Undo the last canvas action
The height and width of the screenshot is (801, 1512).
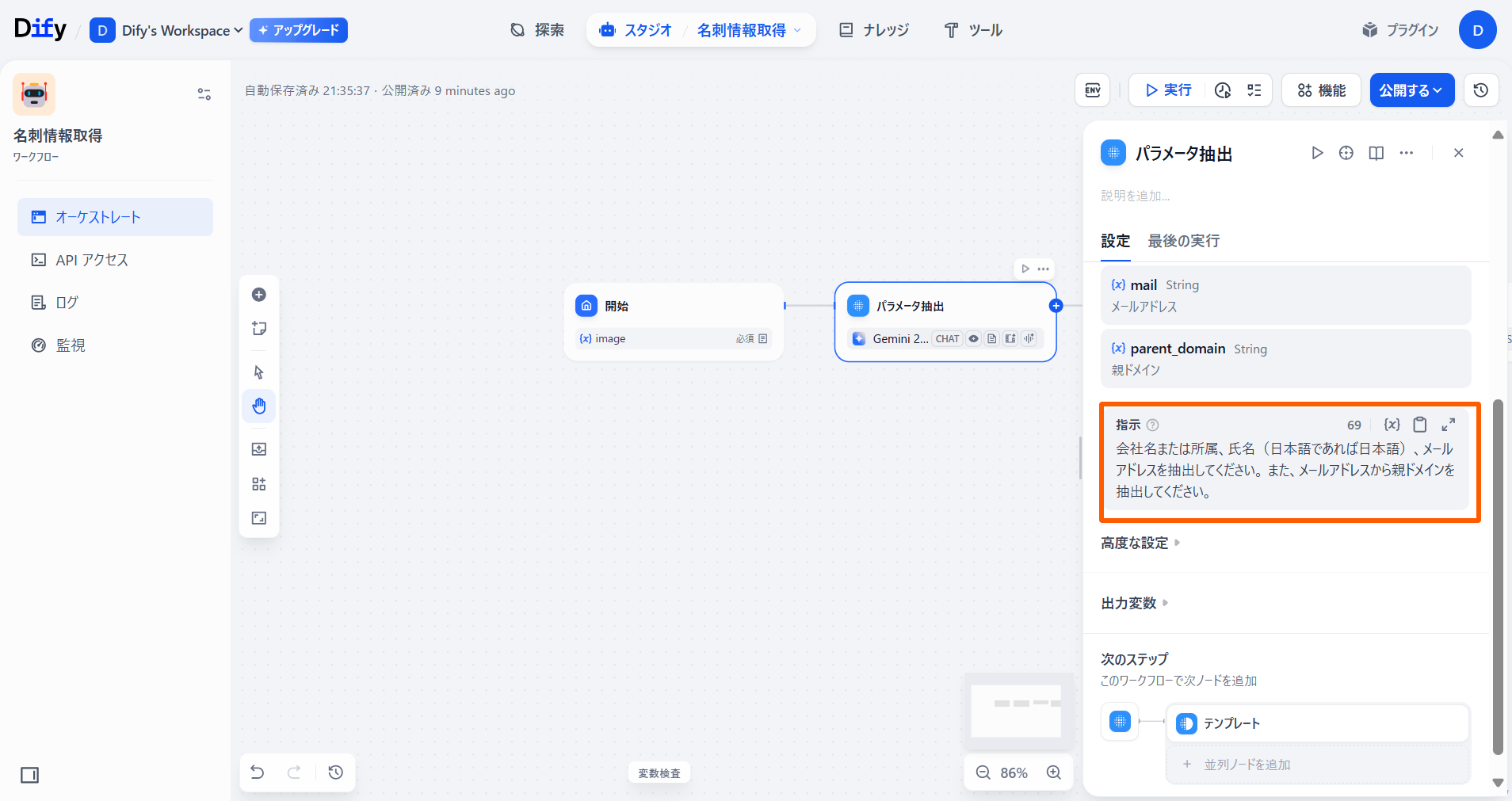[x=258, y=772]
